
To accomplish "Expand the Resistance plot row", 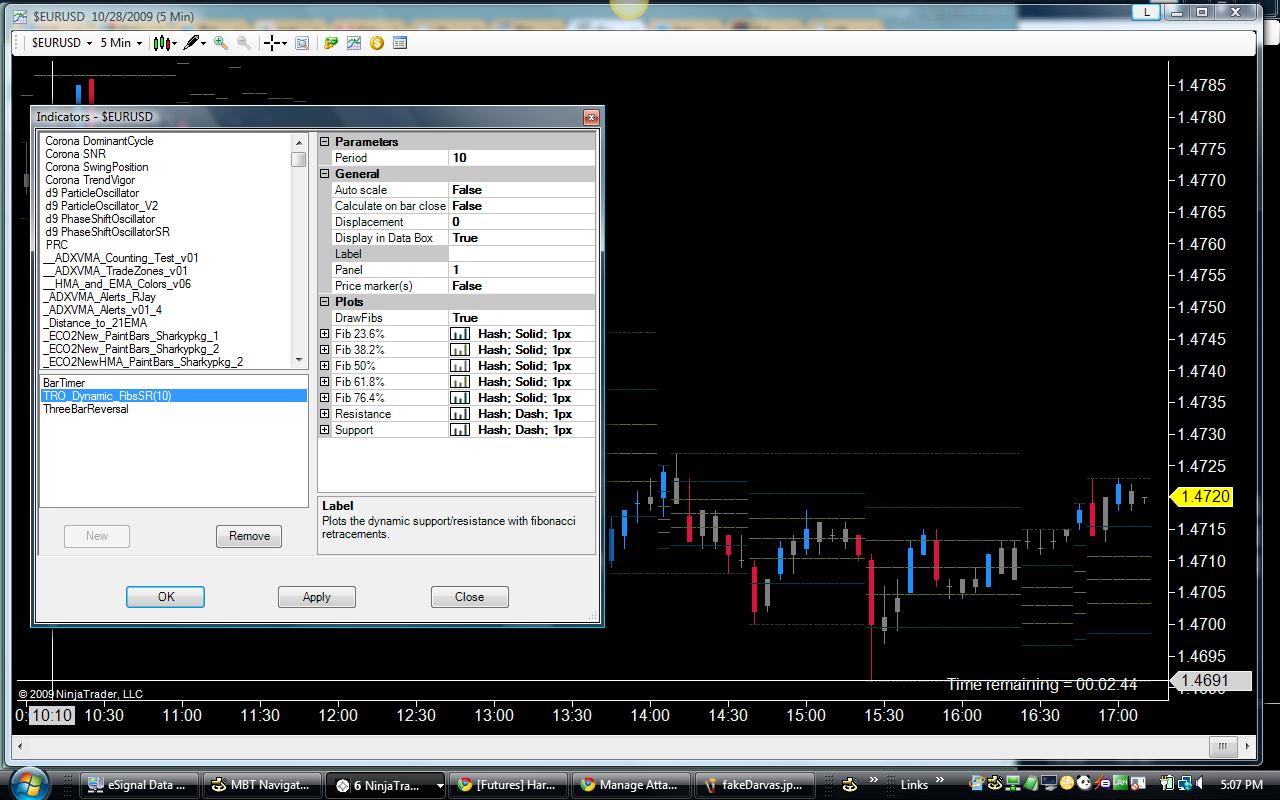I will click(x=325, y=414).
